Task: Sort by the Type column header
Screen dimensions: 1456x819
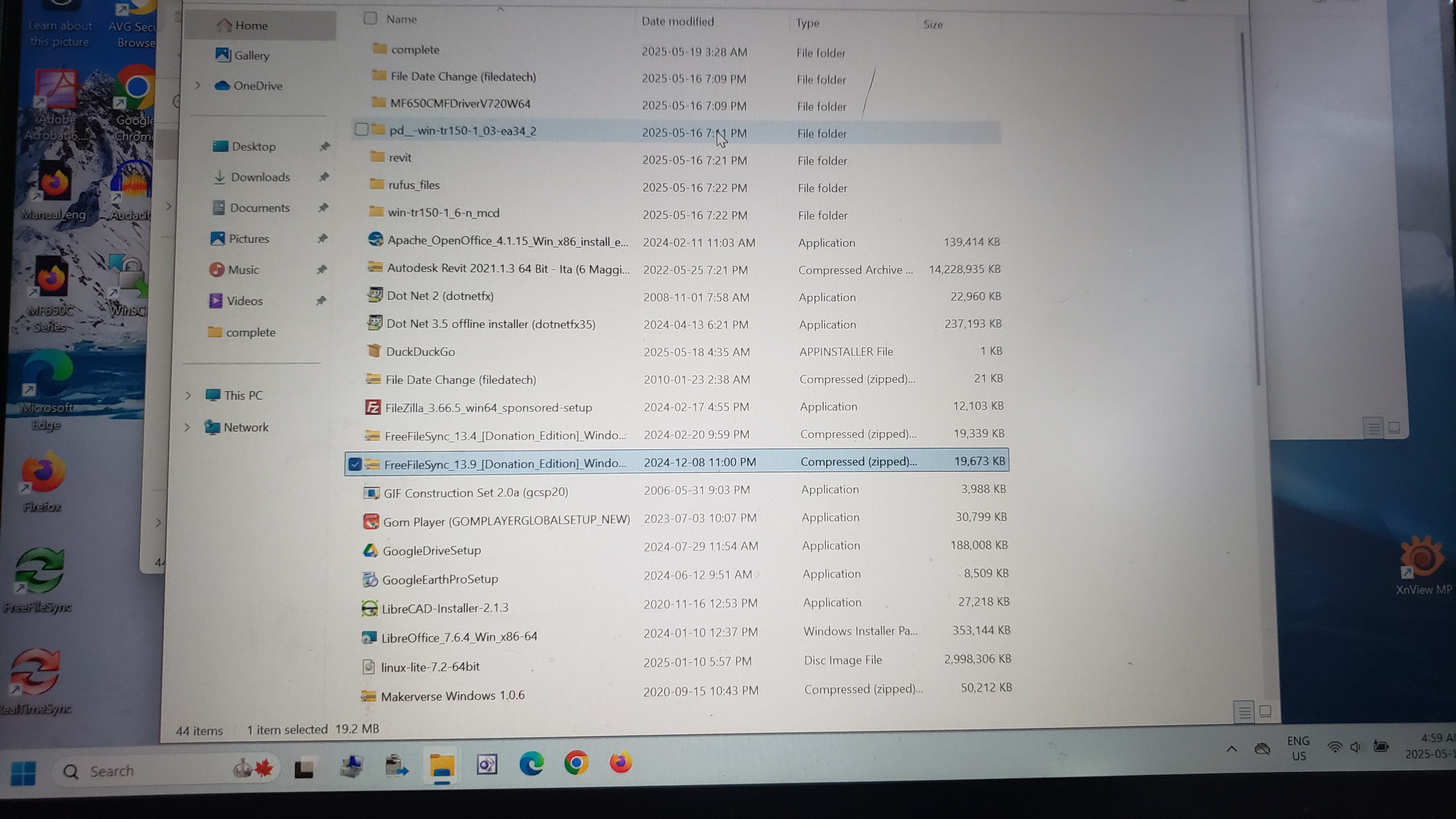Action: (x=808, y=23)
